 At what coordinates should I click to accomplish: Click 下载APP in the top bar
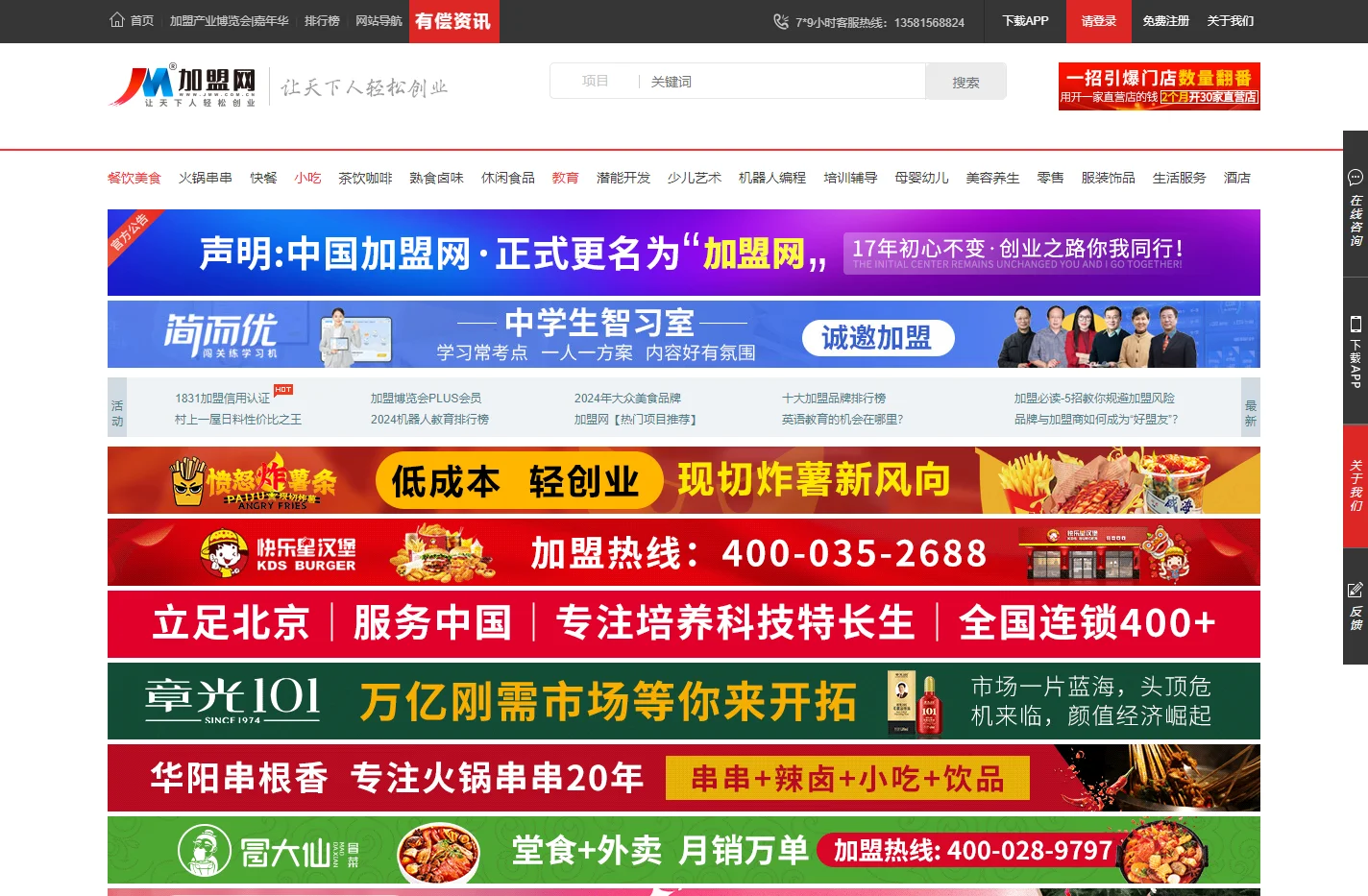(1025, 21)
